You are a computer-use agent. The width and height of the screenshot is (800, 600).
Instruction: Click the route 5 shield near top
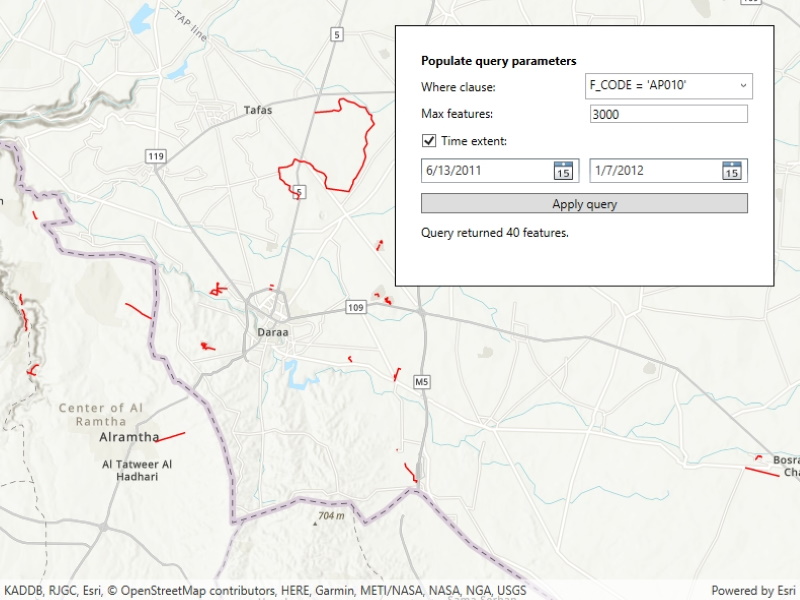coord(336,35)
